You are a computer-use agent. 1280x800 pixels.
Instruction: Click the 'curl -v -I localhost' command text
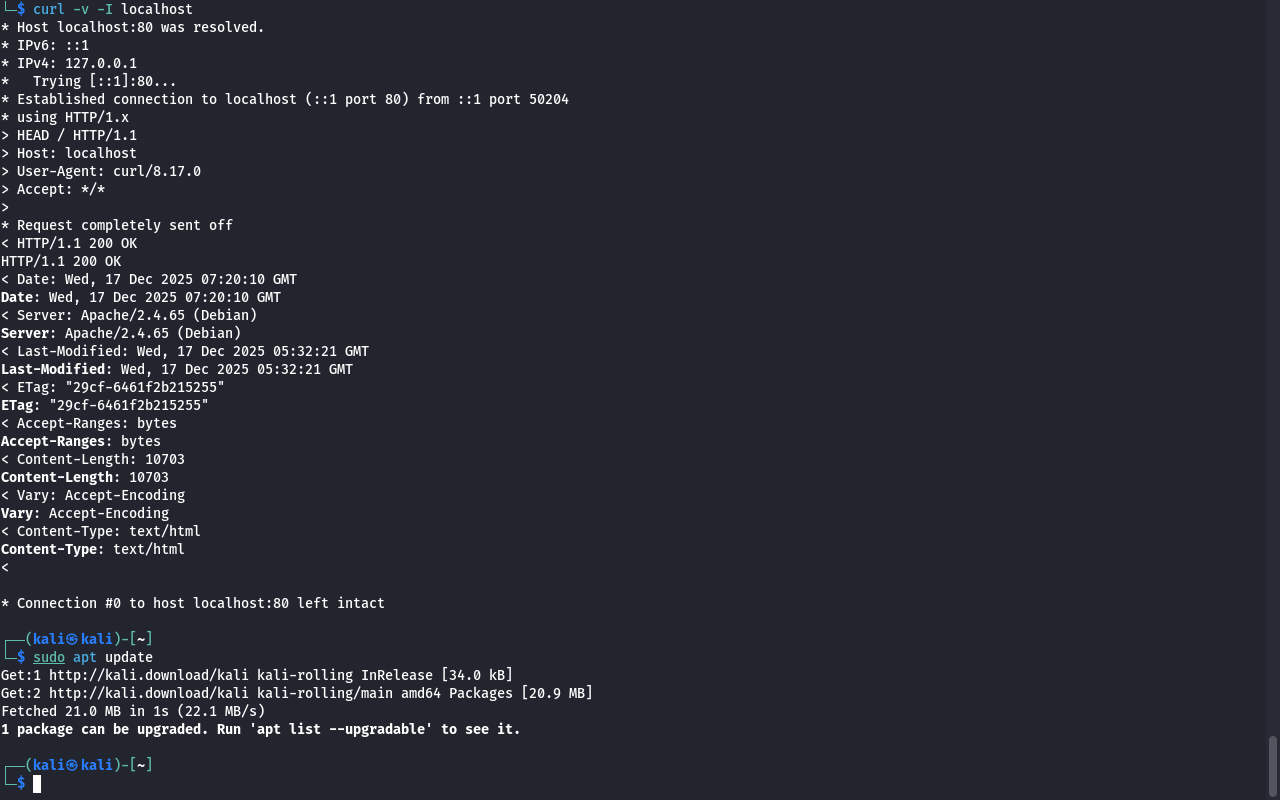click(113, 9)
